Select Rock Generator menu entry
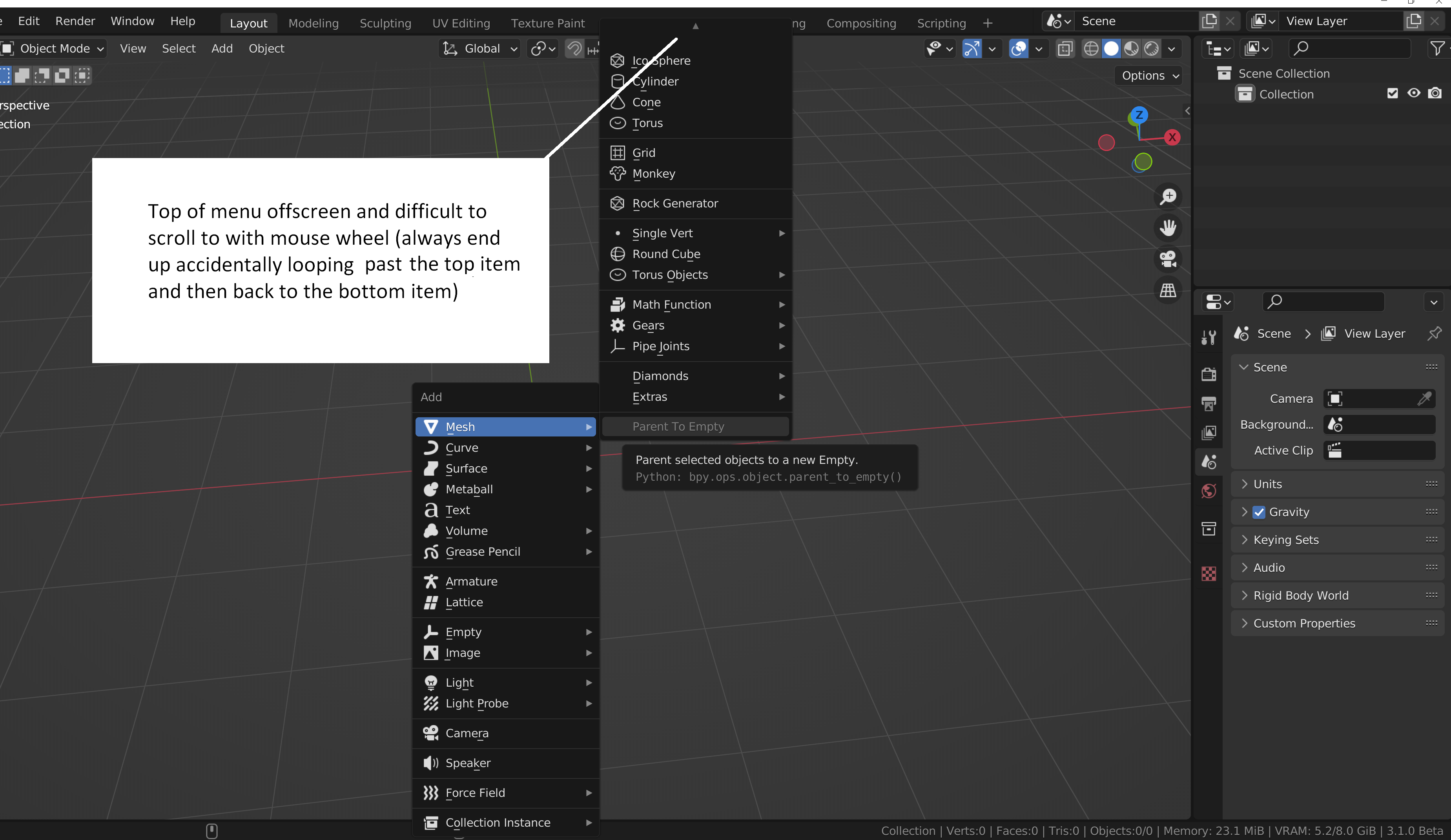The image size is (1451, 840). tap(696, 204)
